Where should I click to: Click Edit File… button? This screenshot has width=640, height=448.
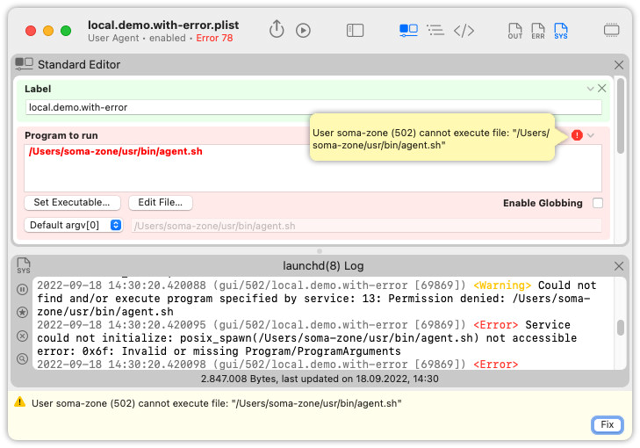click(x=160, y=202)
